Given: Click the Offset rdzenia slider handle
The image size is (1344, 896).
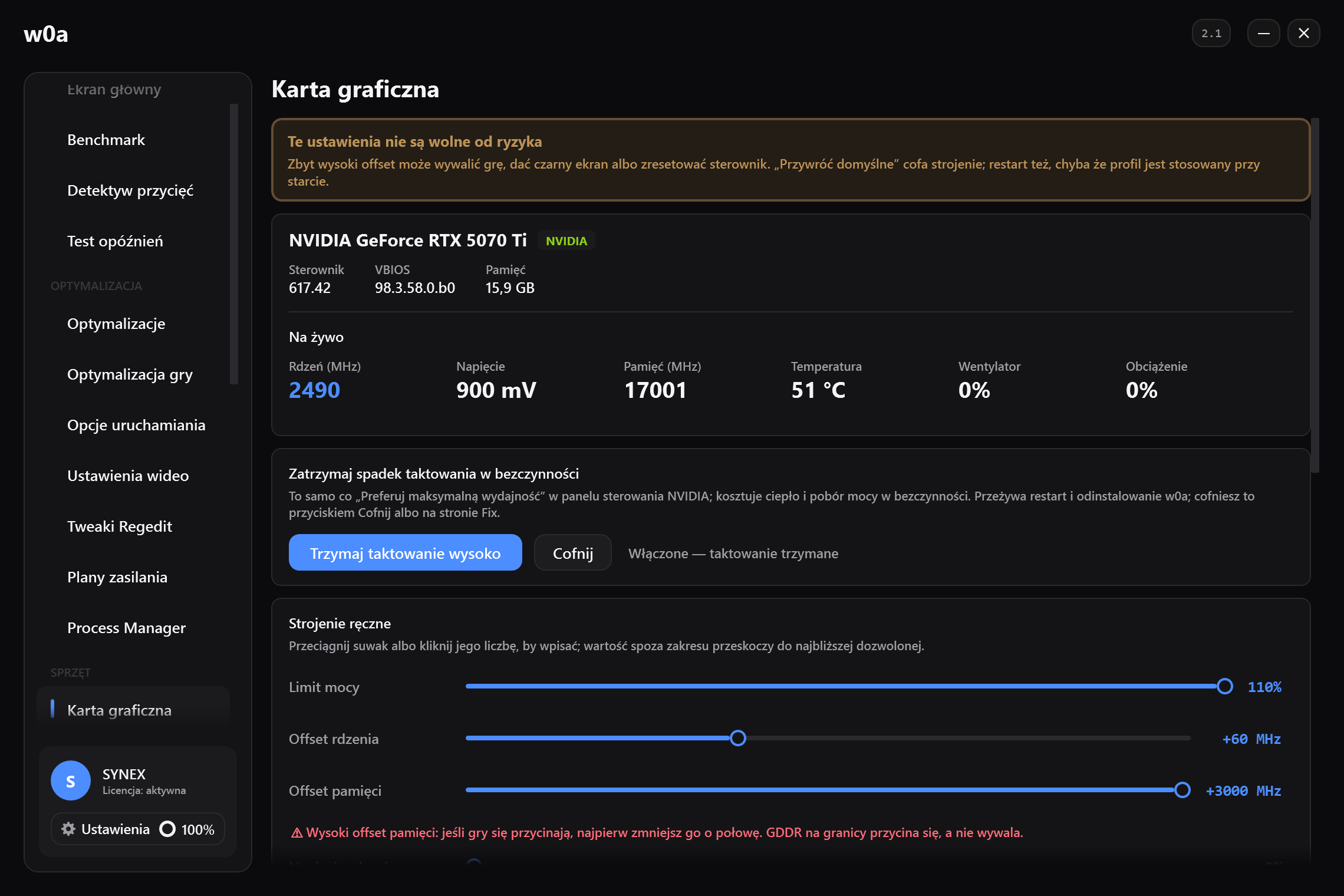Looking at the screenshot, I should tap(738, 738).
